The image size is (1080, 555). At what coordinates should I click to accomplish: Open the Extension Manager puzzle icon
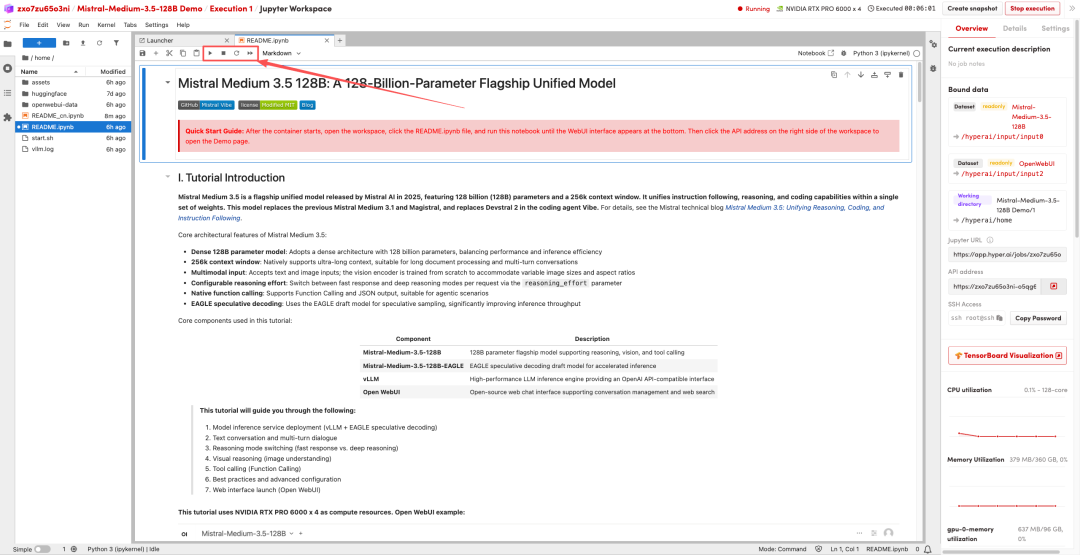click(x=8, y=117)
